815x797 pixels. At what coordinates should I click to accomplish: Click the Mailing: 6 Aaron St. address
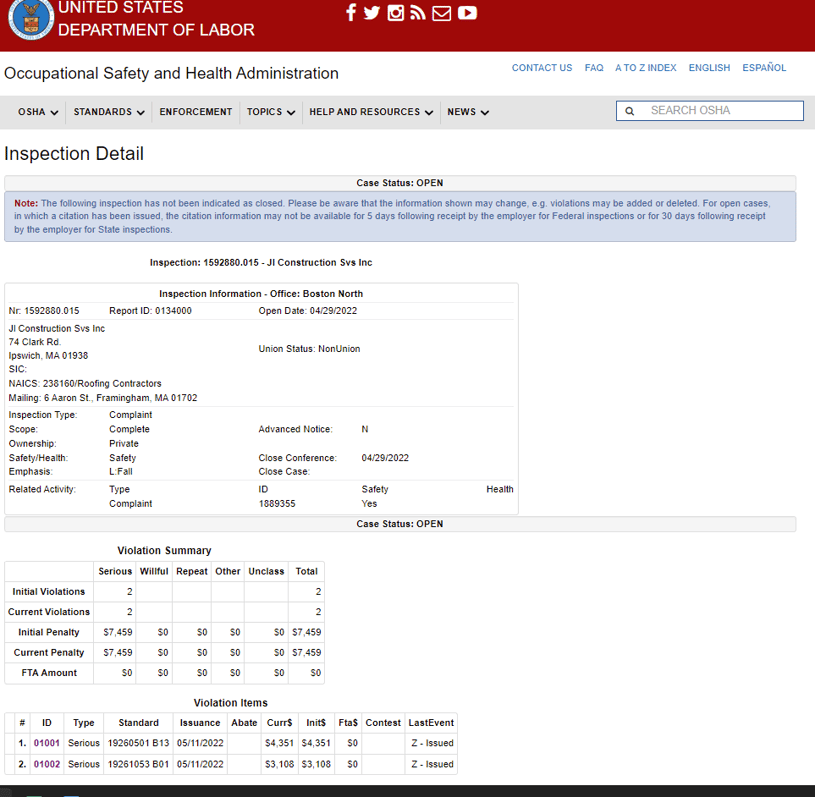[103, 398]
